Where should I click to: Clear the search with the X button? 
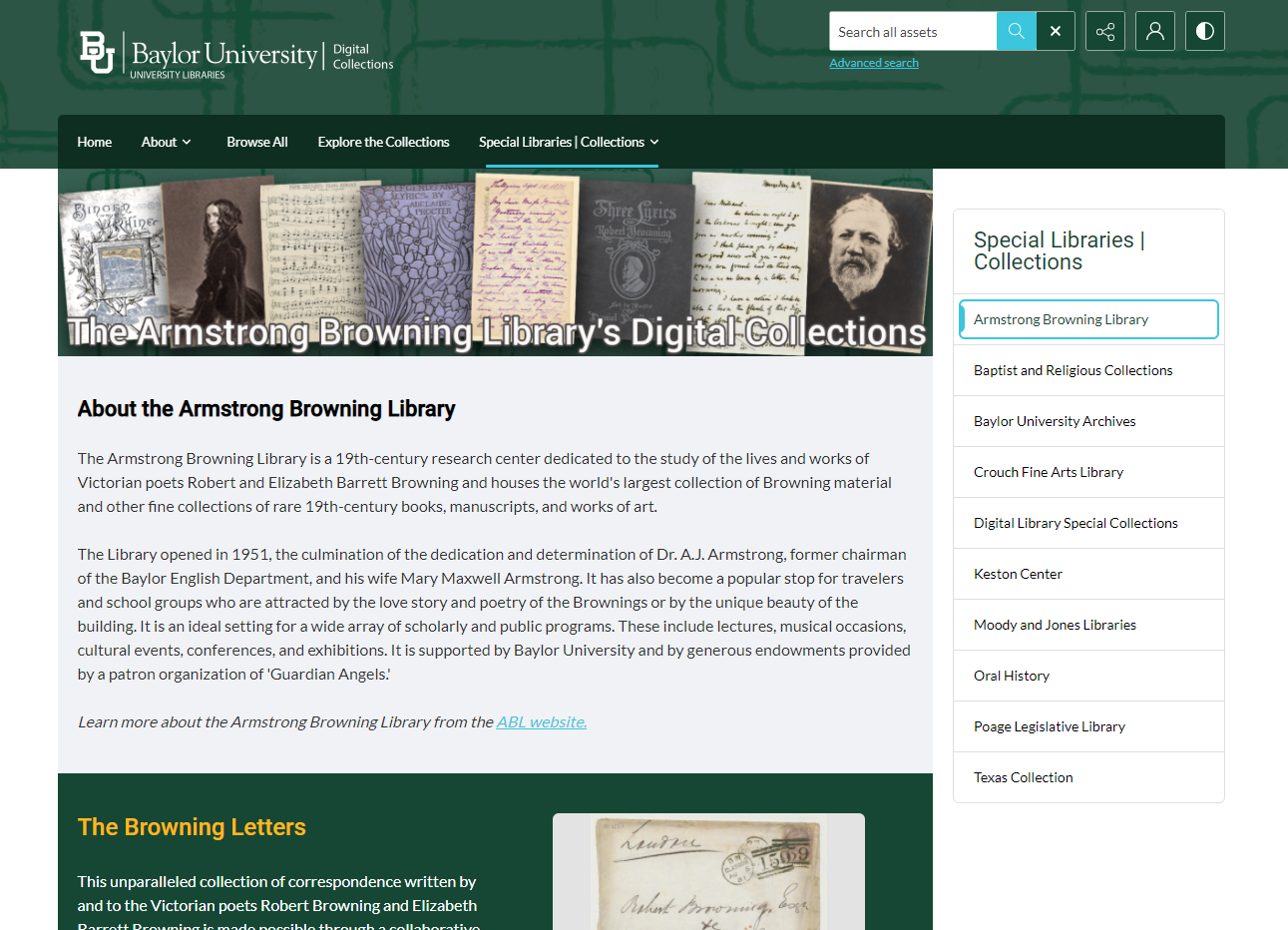1056,31
